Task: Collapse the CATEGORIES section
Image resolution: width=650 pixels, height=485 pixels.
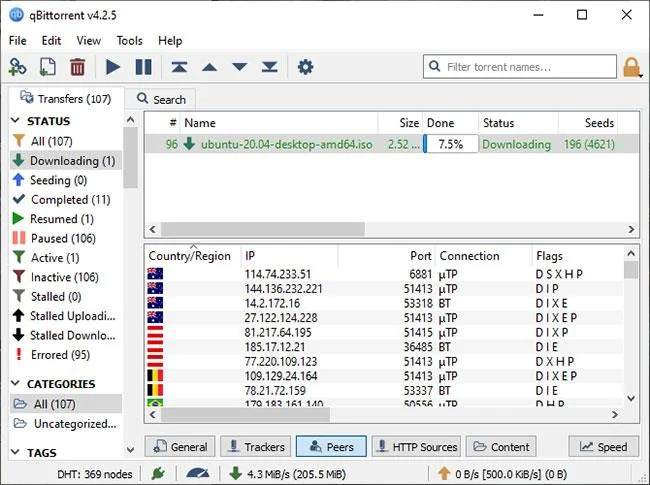Action: (x=15, y=383)
